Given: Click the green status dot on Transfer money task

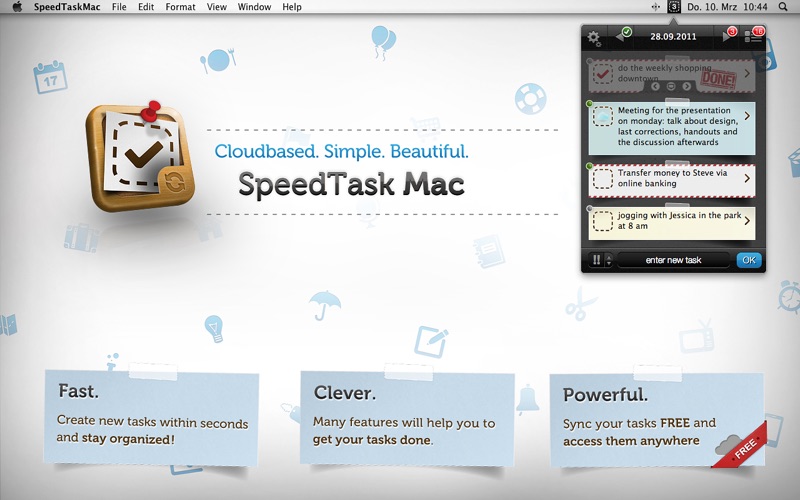Looking at the screenshot, I should point(589,166).
